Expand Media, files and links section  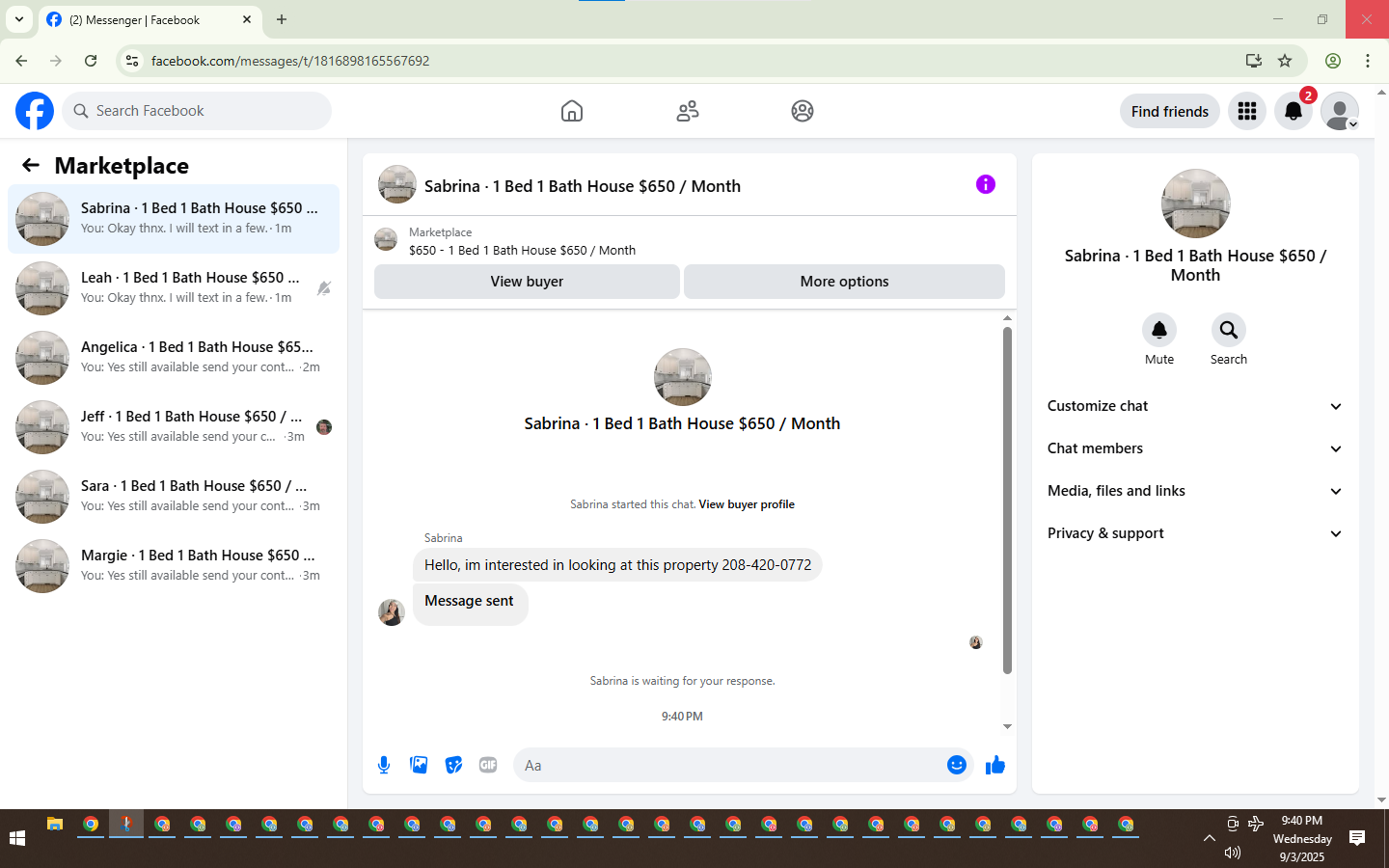[x=1195, y=491]
